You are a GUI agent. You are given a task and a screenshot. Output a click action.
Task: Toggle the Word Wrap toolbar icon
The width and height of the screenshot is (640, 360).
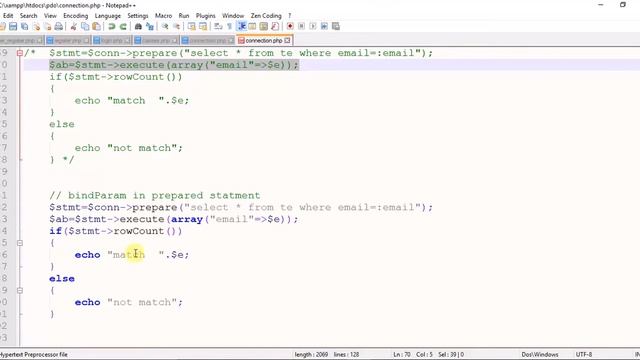(x=218, y=27)
